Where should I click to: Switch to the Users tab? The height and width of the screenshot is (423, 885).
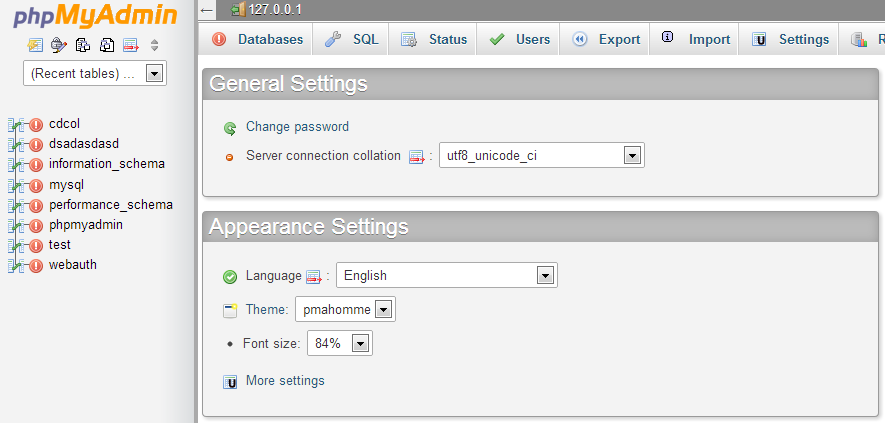519,39
